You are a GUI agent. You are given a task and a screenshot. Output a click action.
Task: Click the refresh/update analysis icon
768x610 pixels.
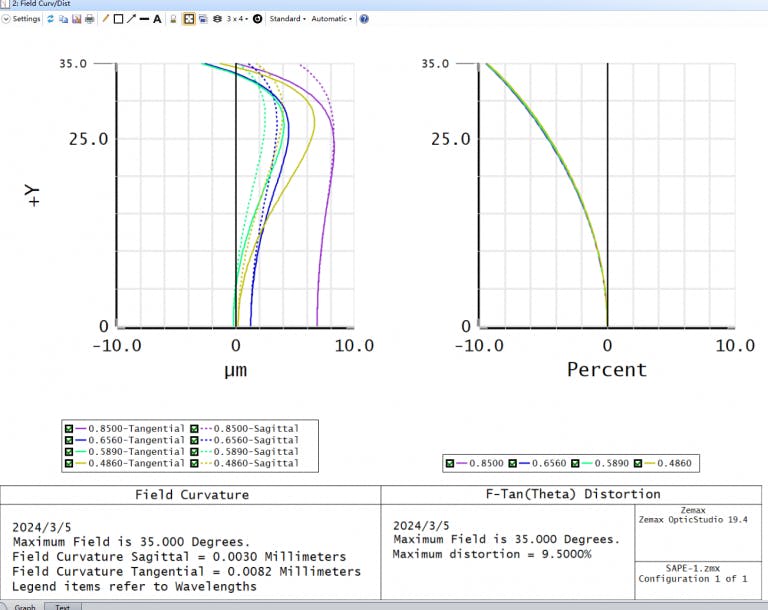point(51,19)
